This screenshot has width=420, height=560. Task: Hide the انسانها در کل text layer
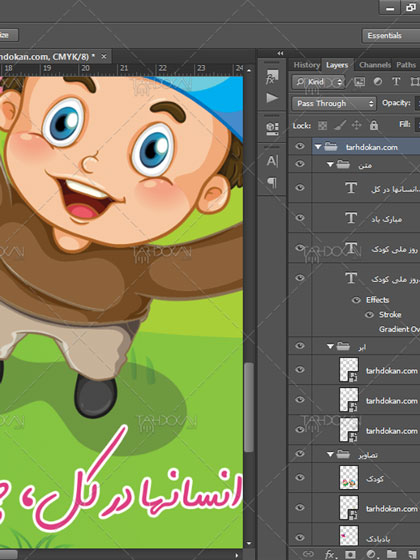click(x=300, y=188)
